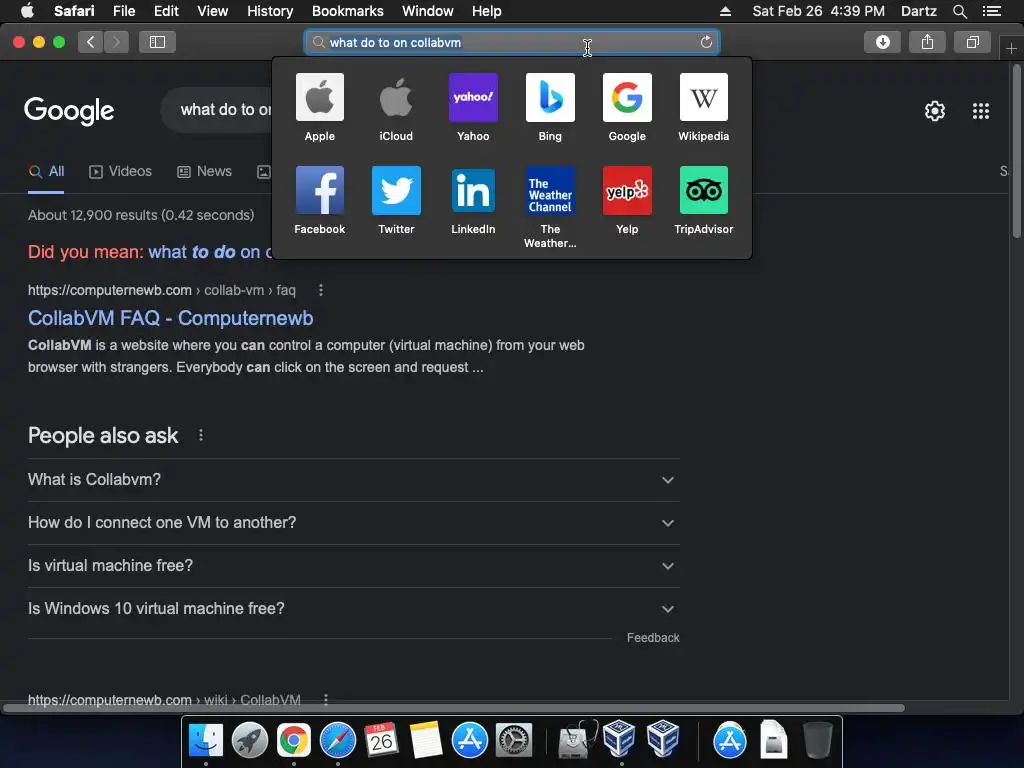The height and width of the screenshot is (768, 1024).
Task: Toggle the Safari sidebar button
Action: point(157,42)
